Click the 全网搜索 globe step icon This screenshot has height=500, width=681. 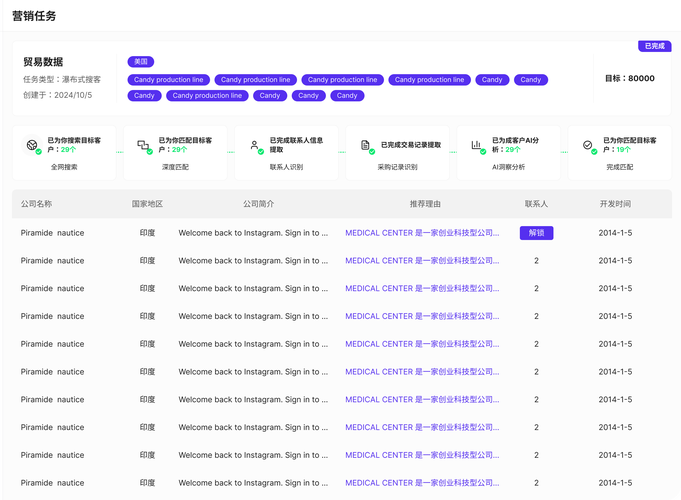tap(32, 145)
